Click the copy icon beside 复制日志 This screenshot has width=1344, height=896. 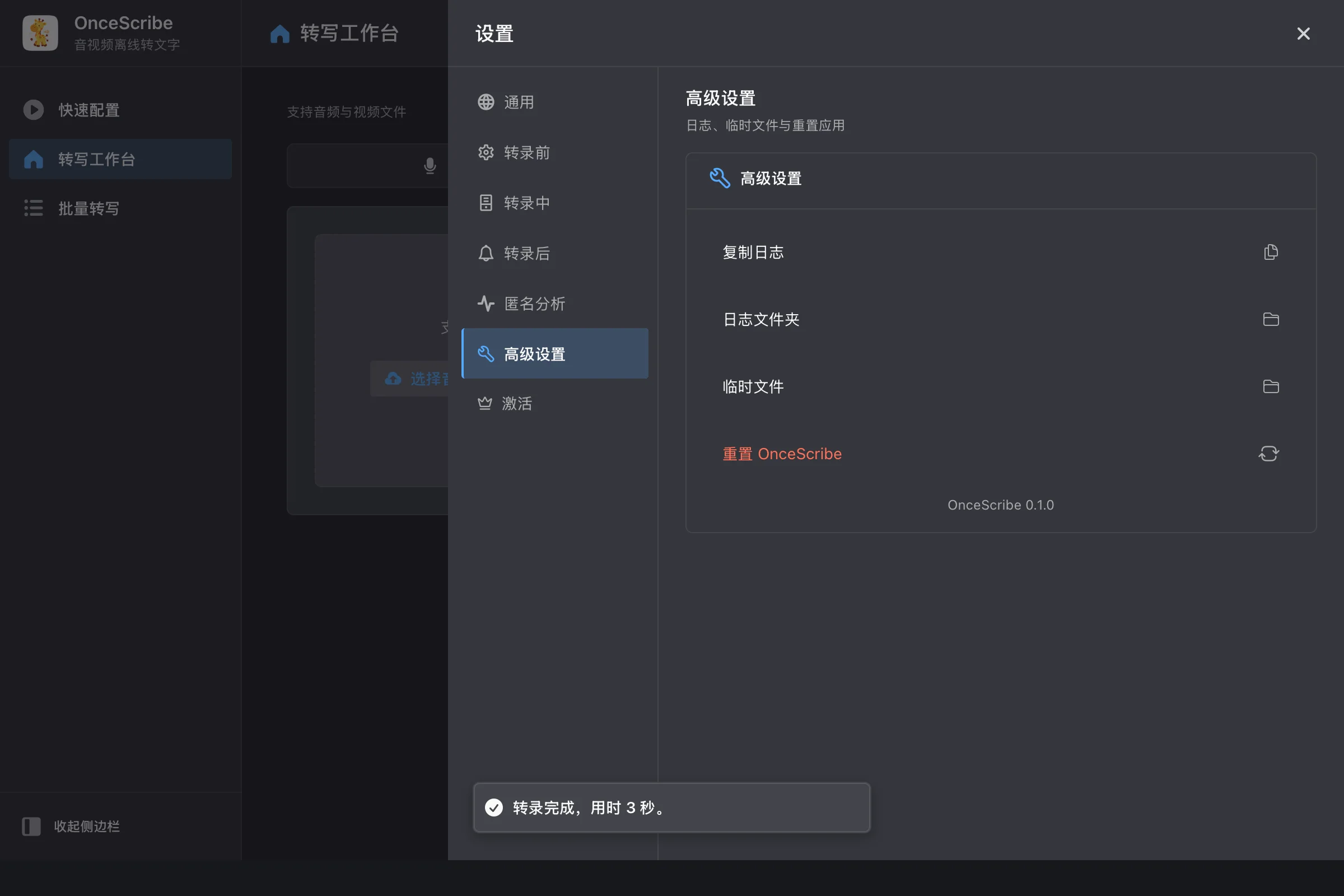tap(1270, 252)
